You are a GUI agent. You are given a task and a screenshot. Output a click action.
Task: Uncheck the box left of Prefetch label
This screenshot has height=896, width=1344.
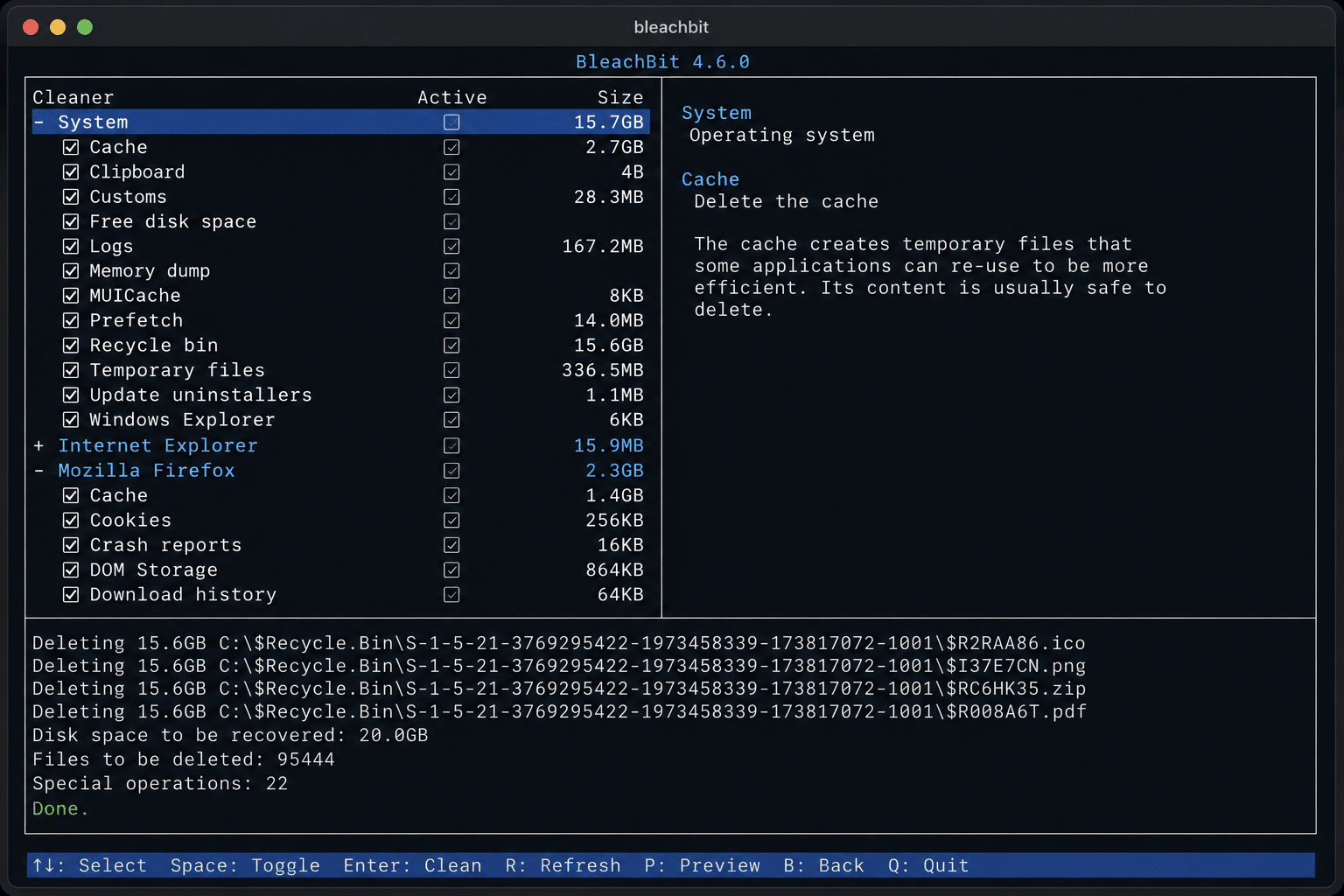pos(71,321)
